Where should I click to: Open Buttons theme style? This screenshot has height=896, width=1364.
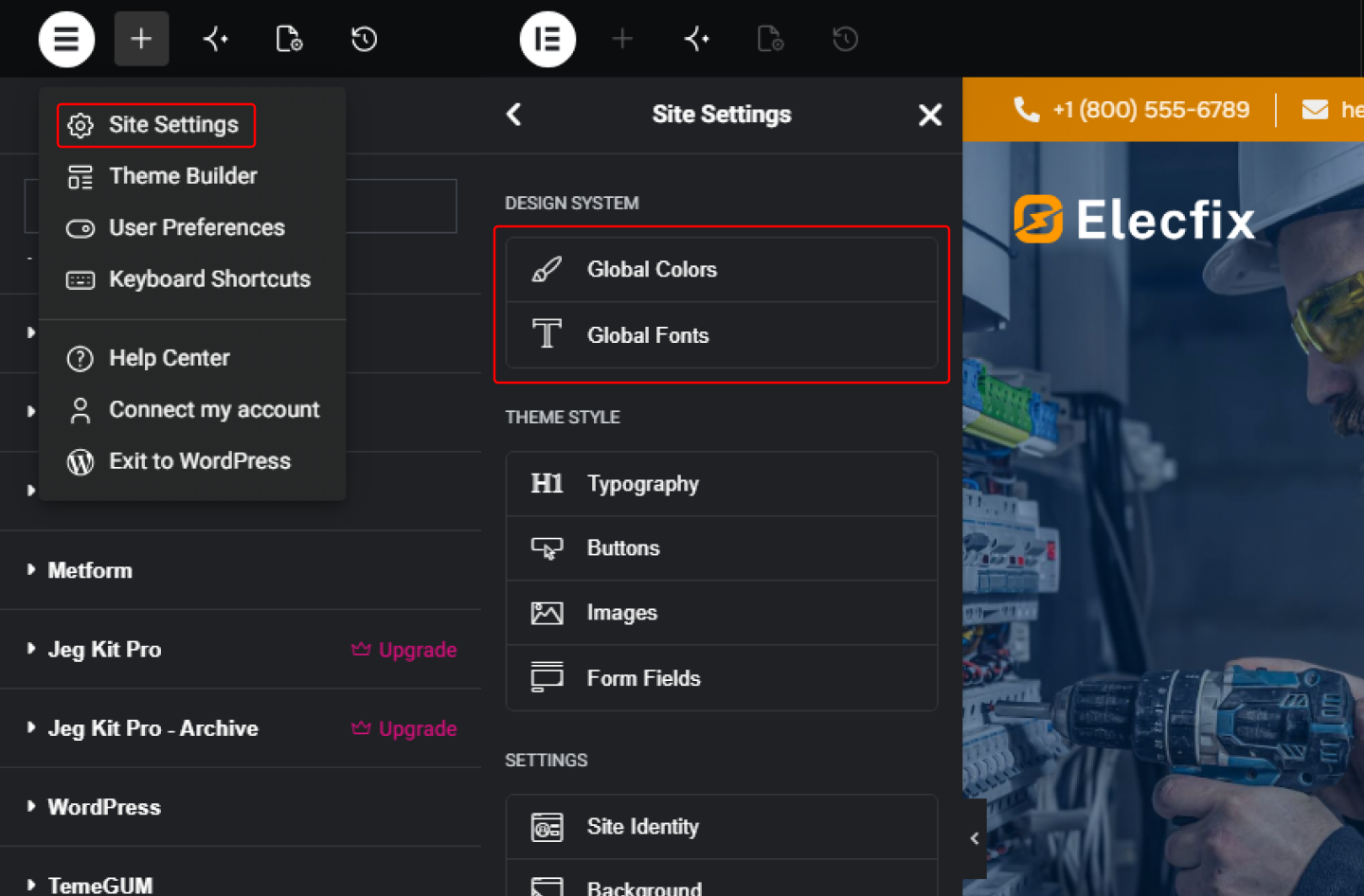722,548
